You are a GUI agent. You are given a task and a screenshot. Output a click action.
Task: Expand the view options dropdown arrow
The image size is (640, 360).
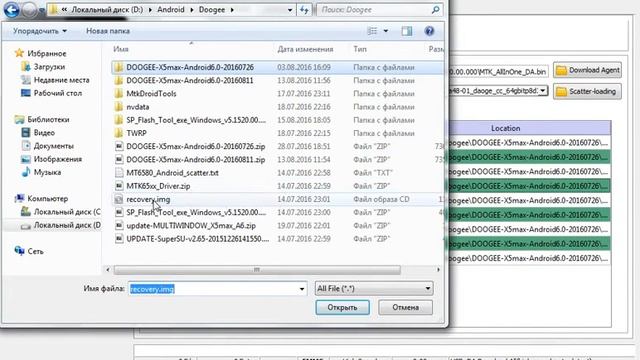click(x=386, y=31)
